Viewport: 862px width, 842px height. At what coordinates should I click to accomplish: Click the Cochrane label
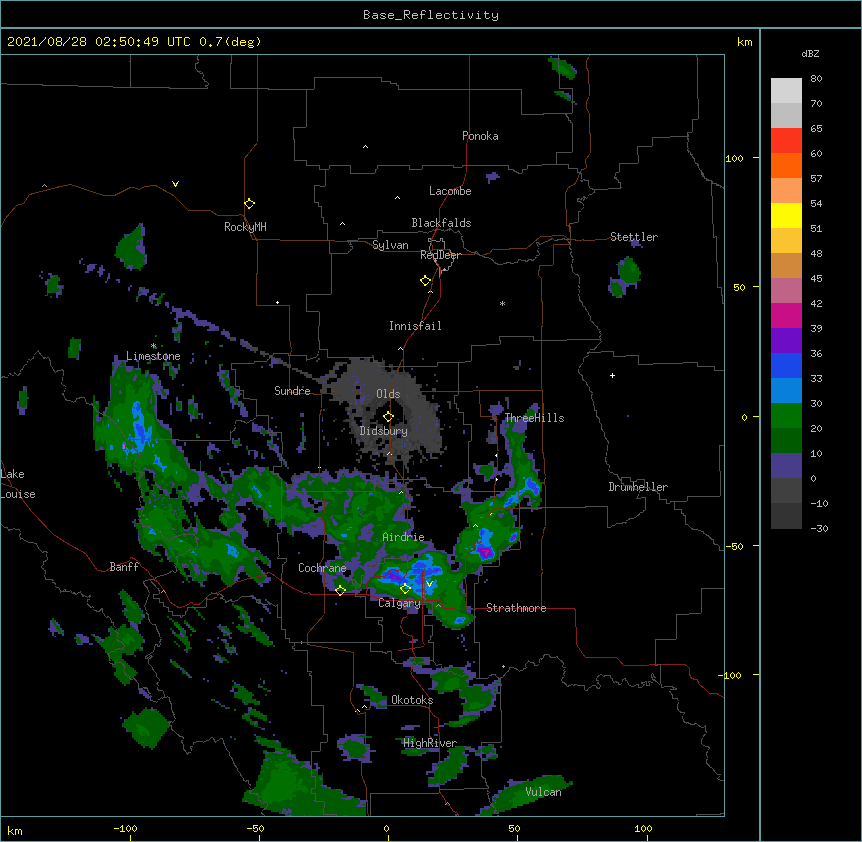pyautogui.click(x=322, y=568)
